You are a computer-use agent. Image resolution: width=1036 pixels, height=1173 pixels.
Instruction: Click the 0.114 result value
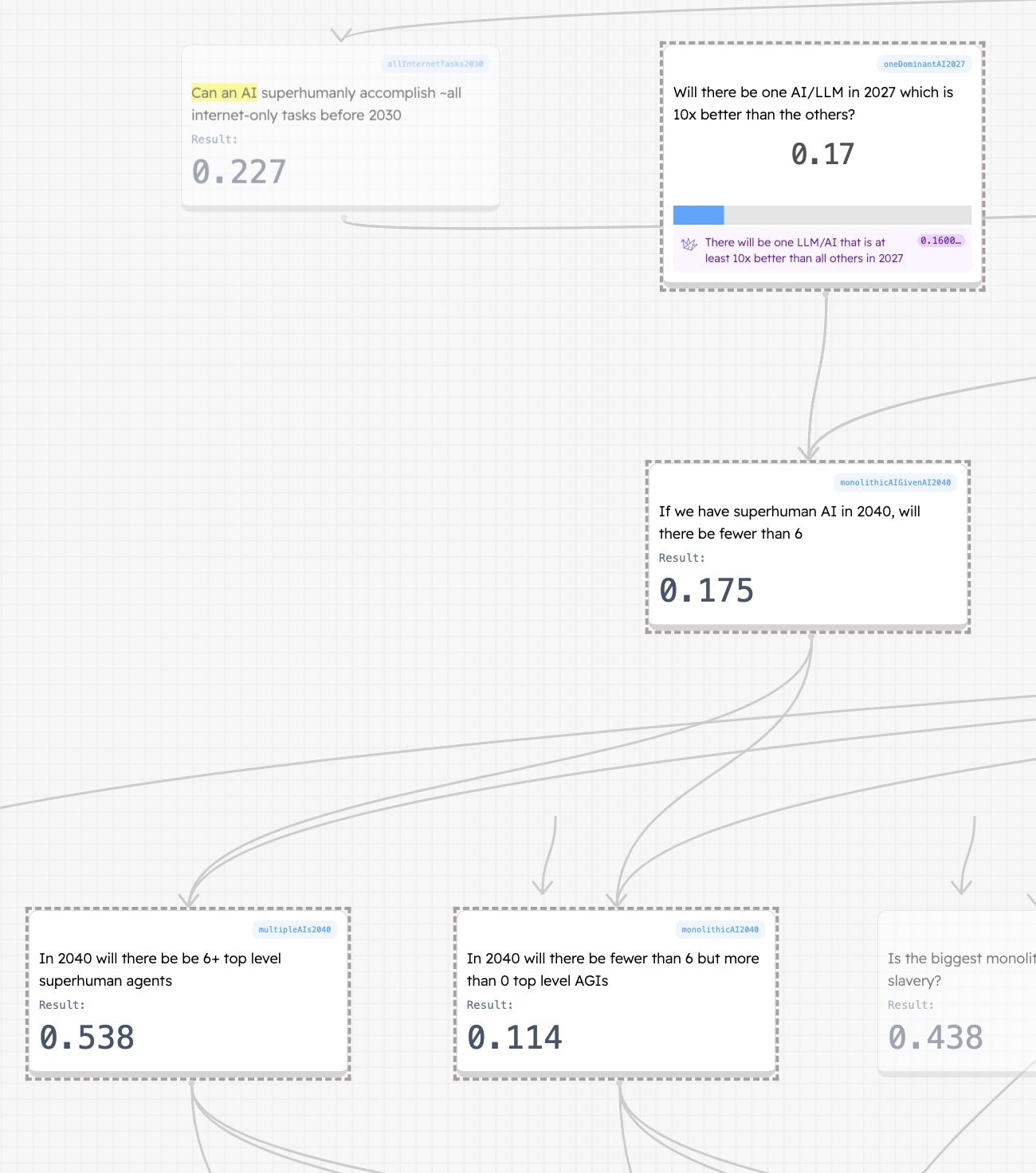coord(515,1038)
